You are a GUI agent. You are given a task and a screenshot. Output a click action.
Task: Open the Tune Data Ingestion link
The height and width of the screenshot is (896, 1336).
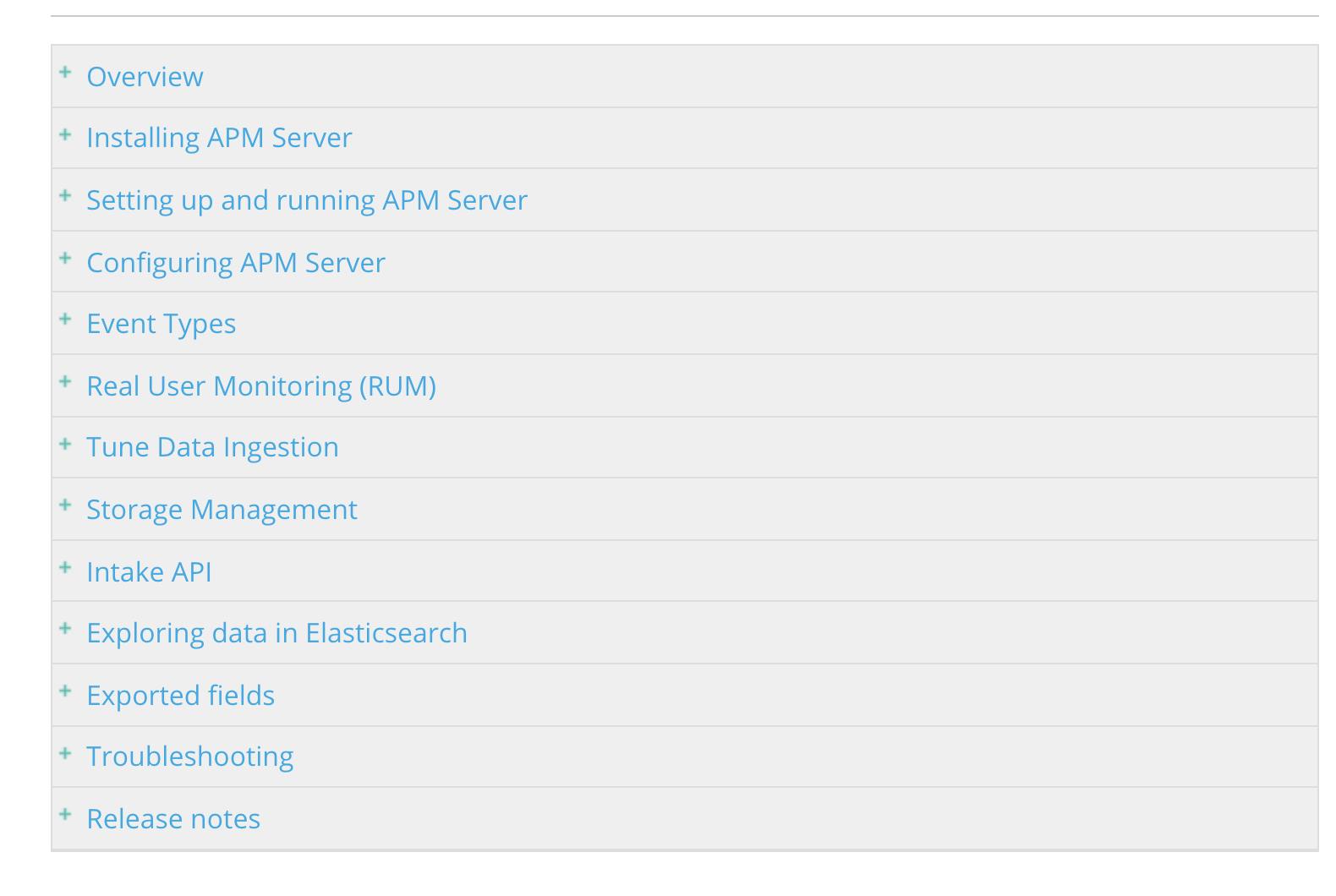(x=212, y=447)
